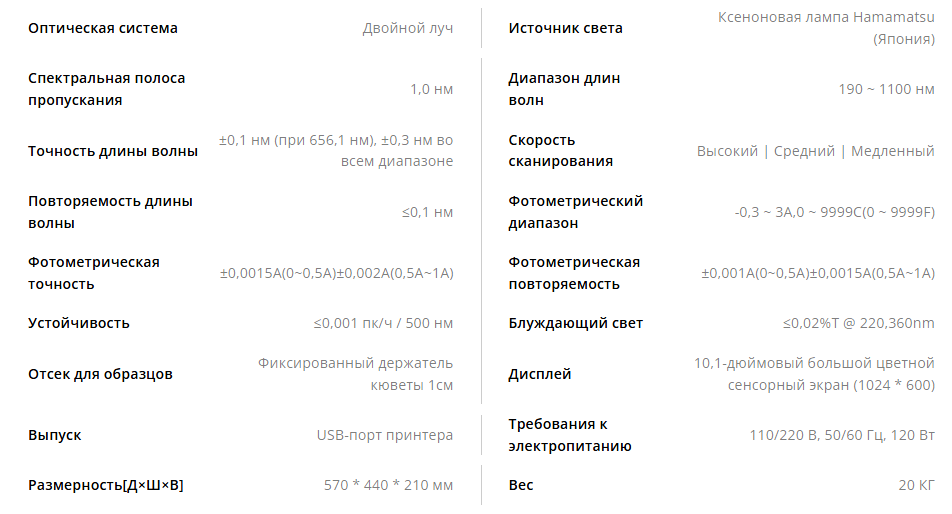The height and width of the screenshot is (514, 952).
Task: Click the "Фотометрическая повторяемость" label
Action: coord(574,273)
